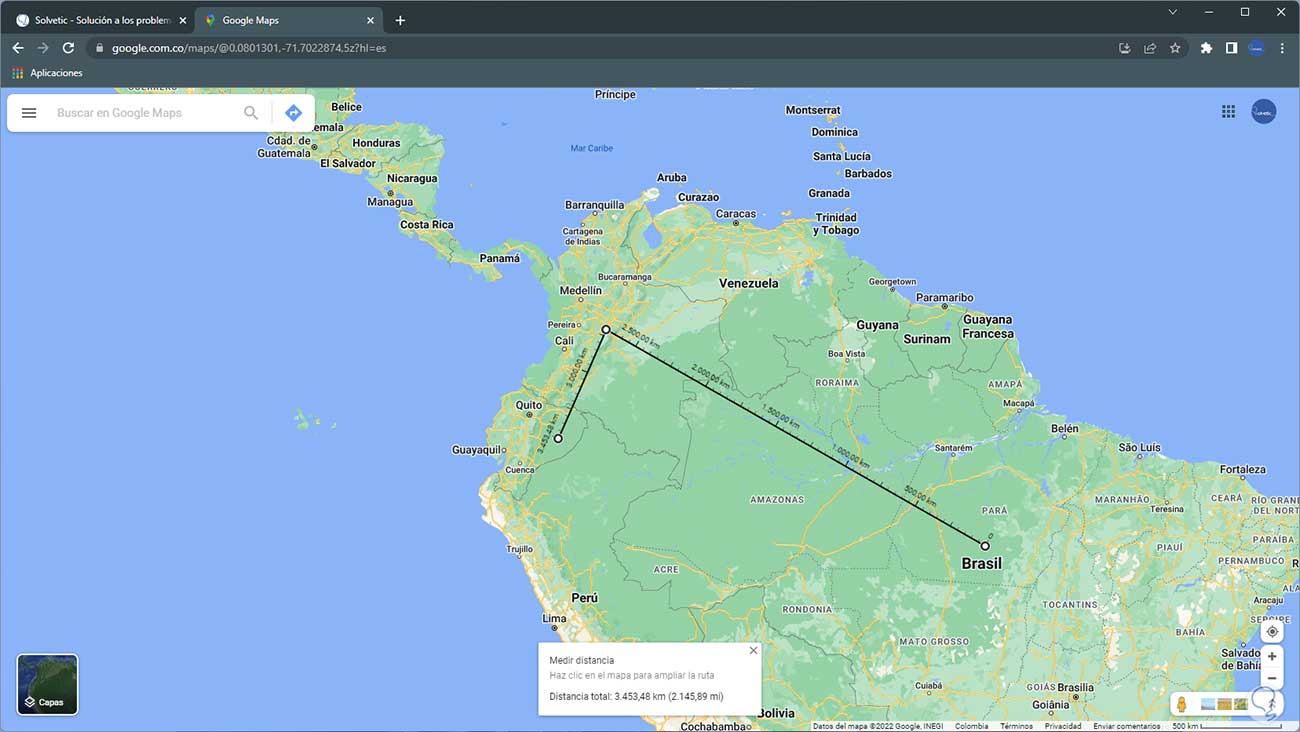Select the measurement endpoint near Brasil
This screenshot has height=732, width=1300.
click(x=985, y=546)
